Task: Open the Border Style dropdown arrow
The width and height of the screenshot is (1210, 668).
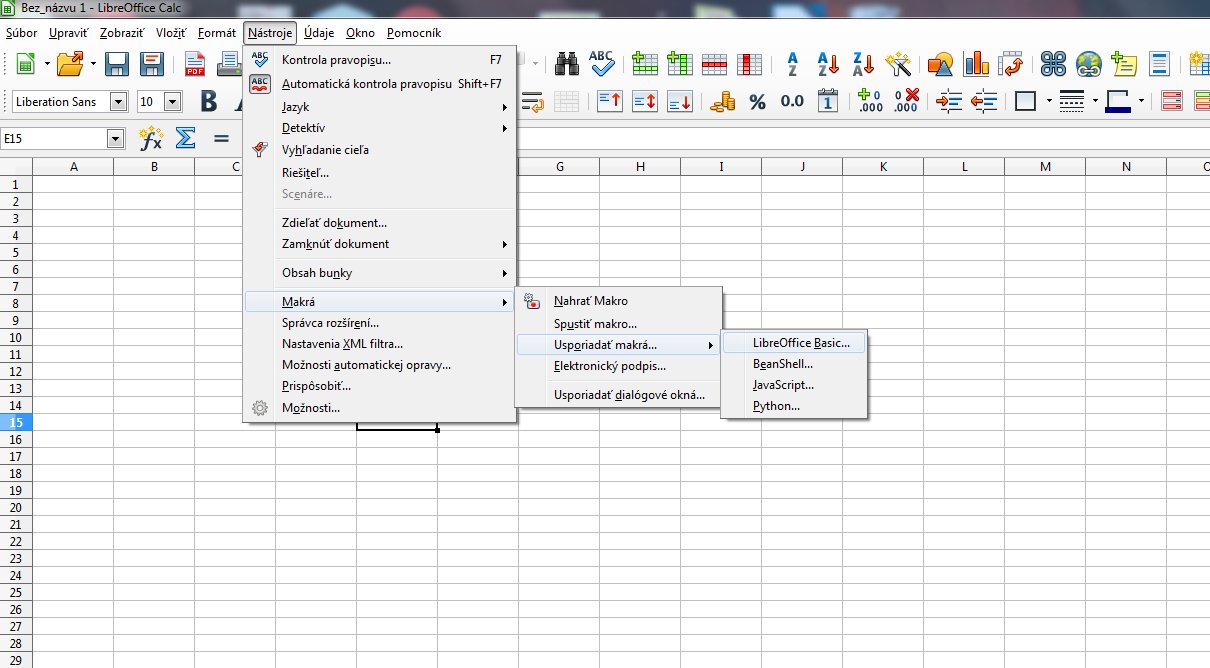Action: [x=1096, y=101]
